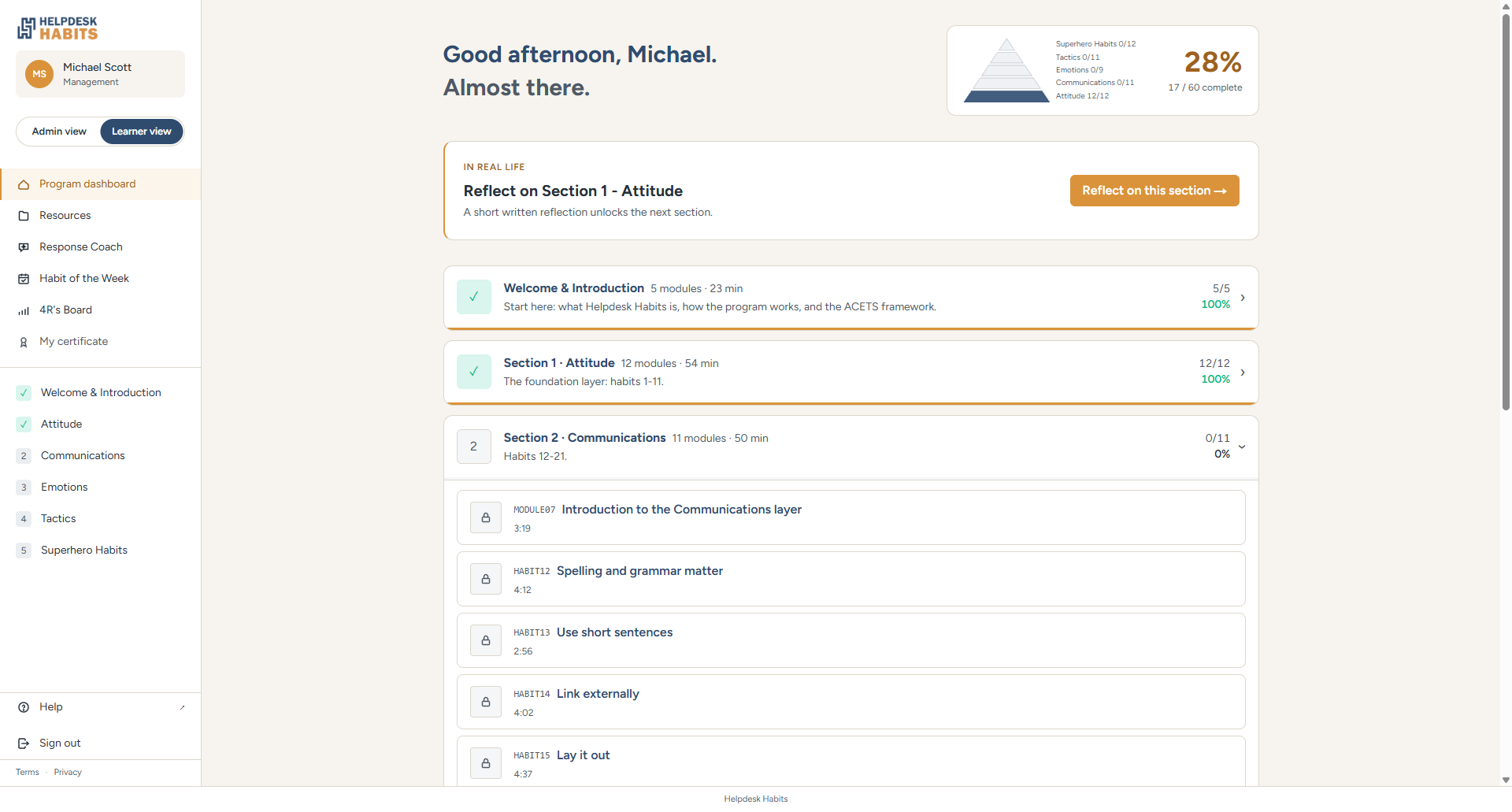
Task: Click the lock icon on Use short sentences
Action: point(486,640)
